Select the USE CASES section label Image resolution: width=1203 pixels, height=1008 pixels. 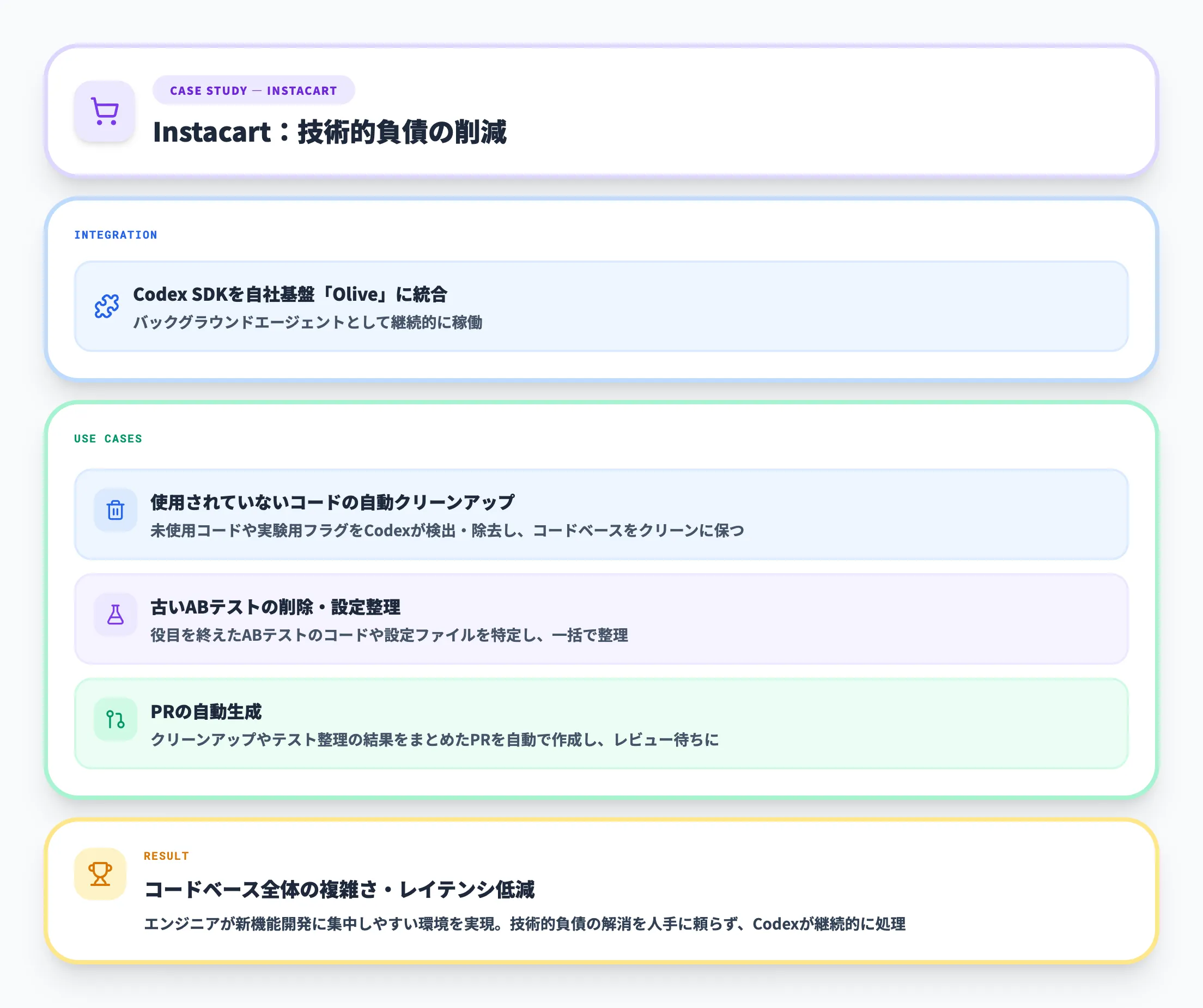pos(108,438)
